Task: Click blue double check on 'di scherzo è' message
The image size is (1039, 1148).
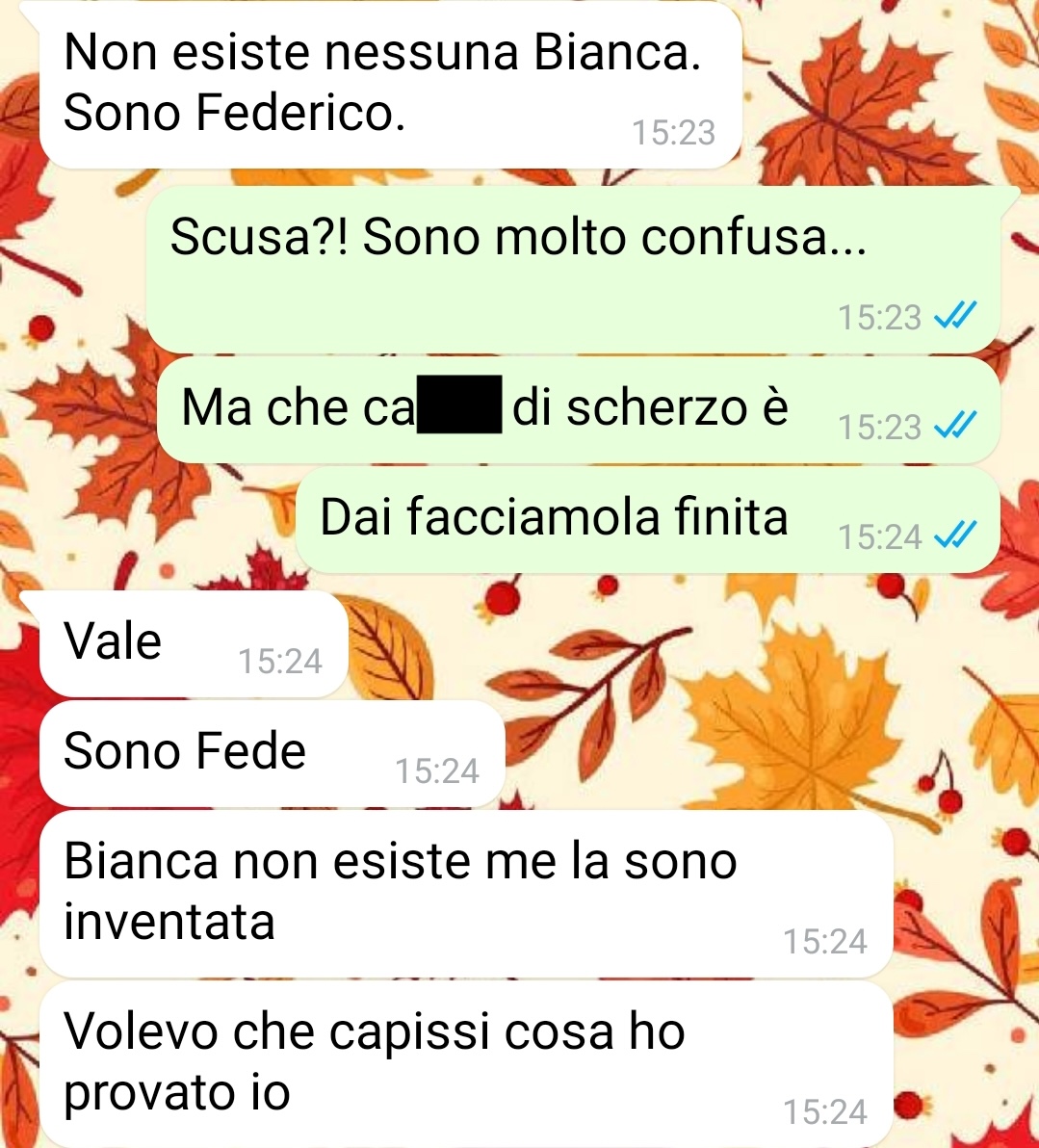Action: click(x=956, y=426)
